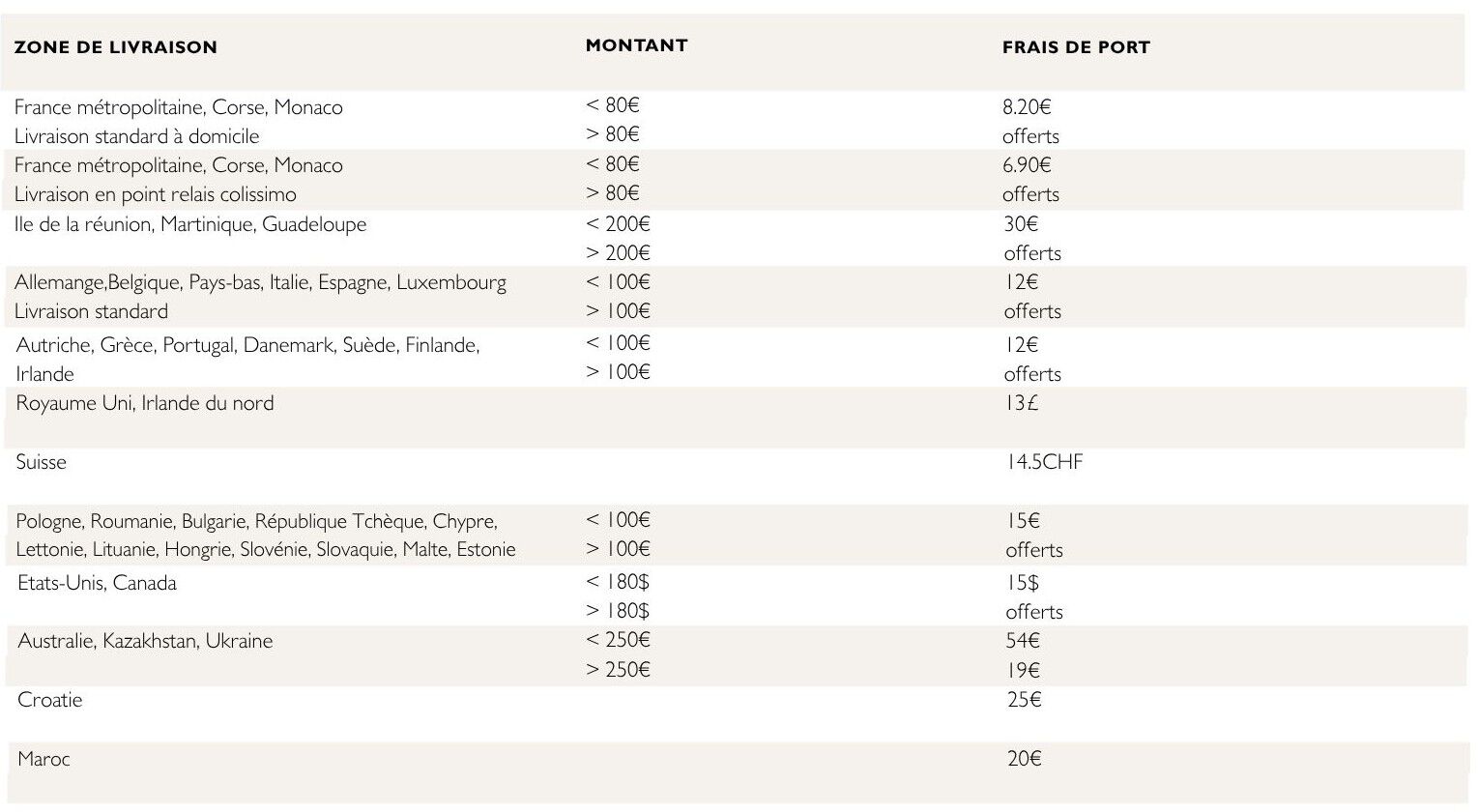Click the 8.20€ shipping fee
Image resolution: width=1478 pixels, height=812 pixels.
[x=1027, y=107]
